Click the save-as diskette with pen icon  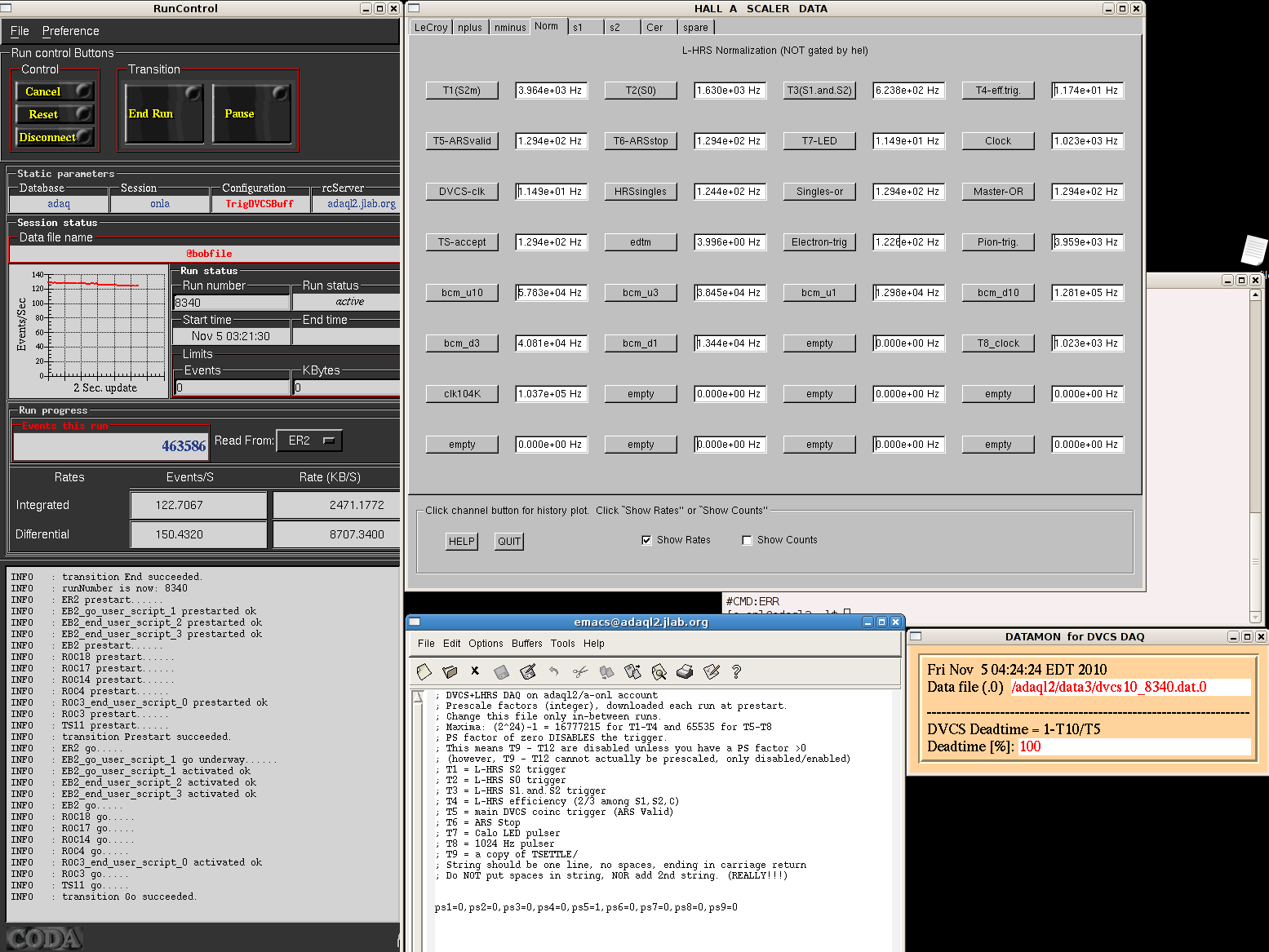click(528, 672)
